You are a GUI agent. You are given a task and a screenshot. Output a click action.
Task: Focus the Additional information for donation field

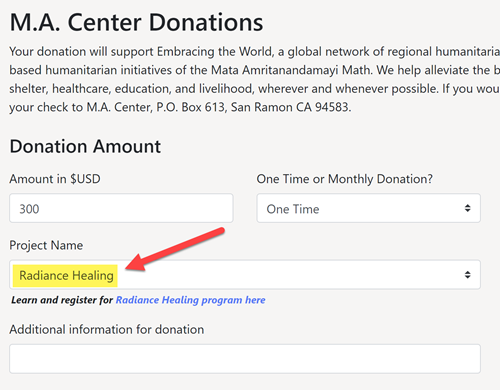(245, 359)
